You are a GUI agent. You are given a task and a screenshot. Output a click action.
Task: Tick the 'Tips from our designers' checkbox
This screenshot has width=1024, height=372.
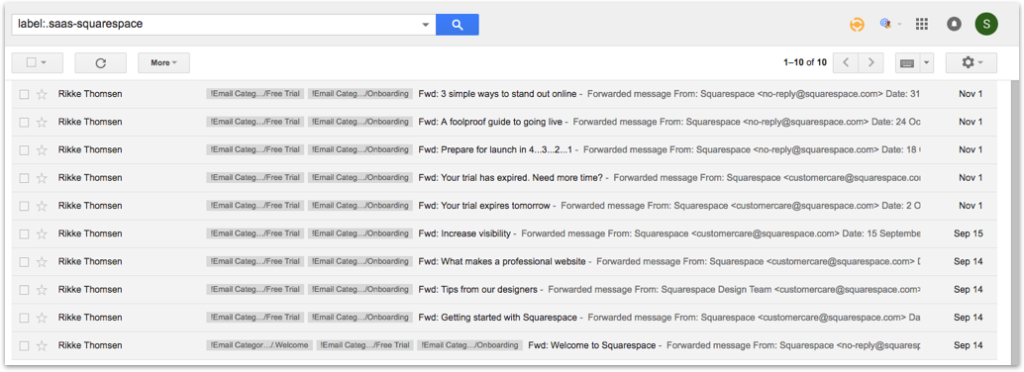click(24, 290)
